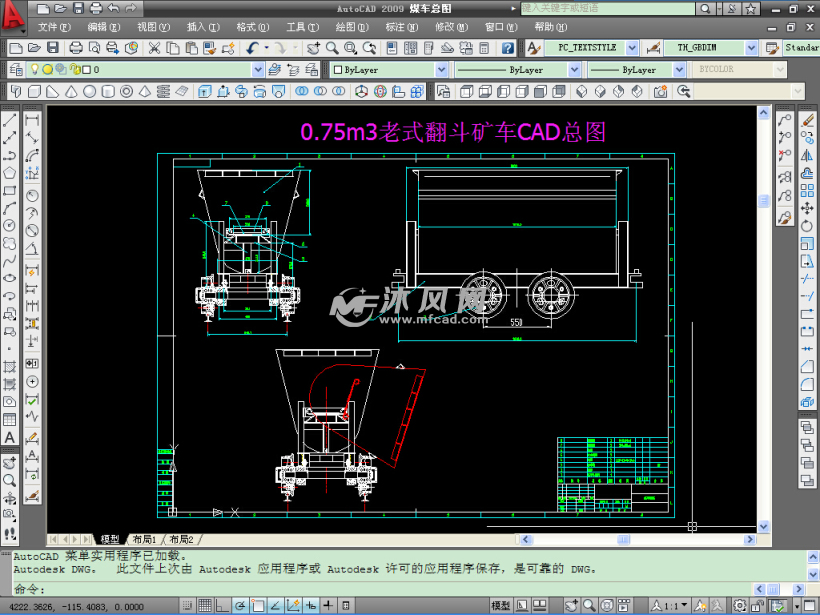Toggle Grid display in status bar

[205, 606]
